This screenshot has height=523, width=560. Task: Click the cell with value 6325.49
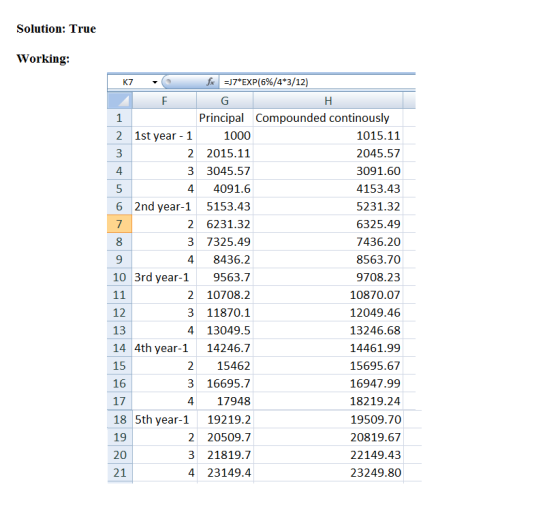tap(328, 224)
